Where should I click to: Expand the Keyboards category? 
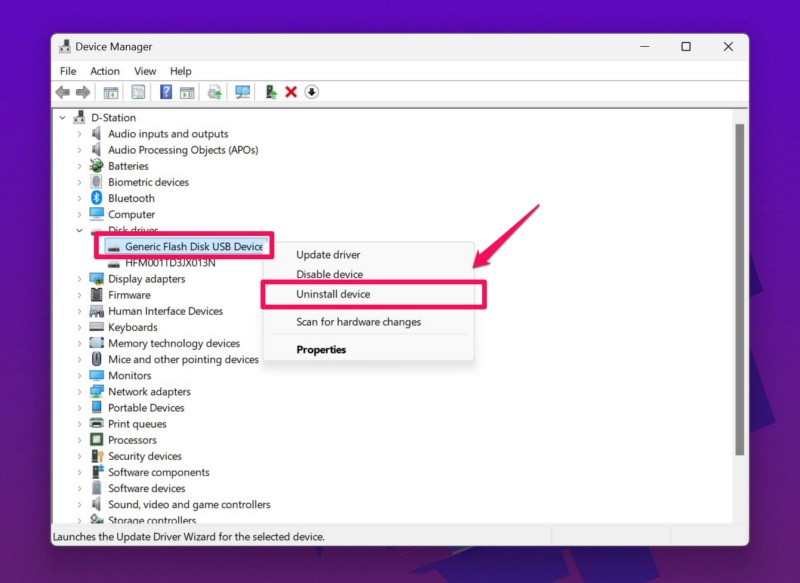pyautogui.click(x=80, y=327)
